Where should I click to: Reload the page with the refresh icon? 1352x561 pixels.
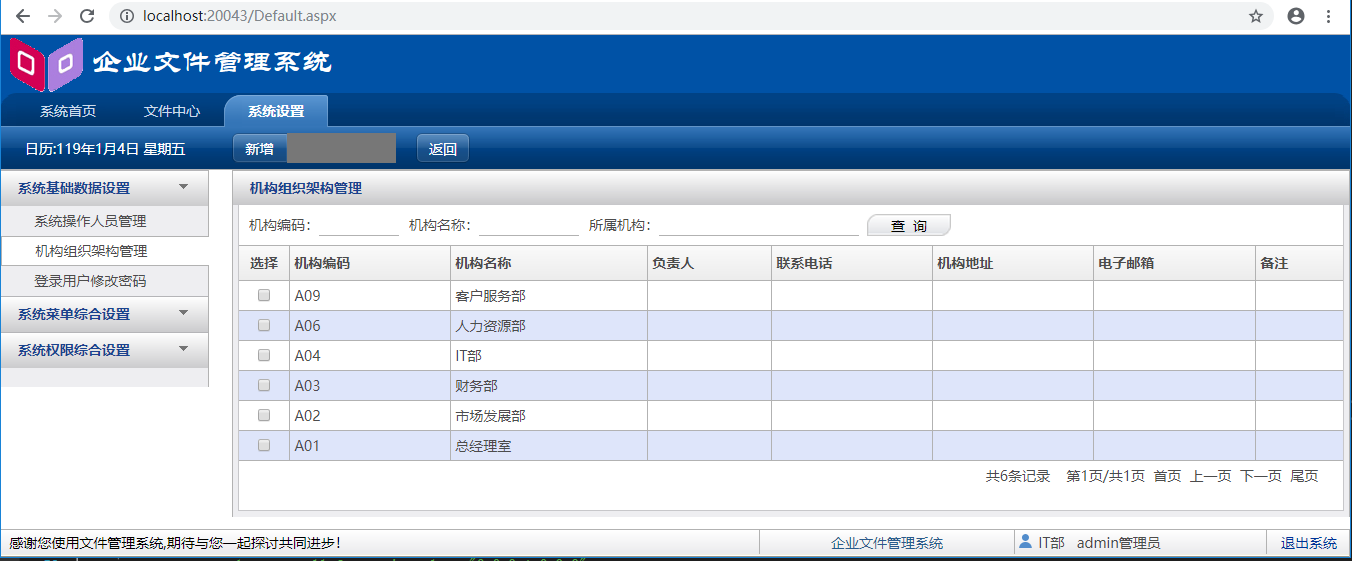(x=87, y=16)
